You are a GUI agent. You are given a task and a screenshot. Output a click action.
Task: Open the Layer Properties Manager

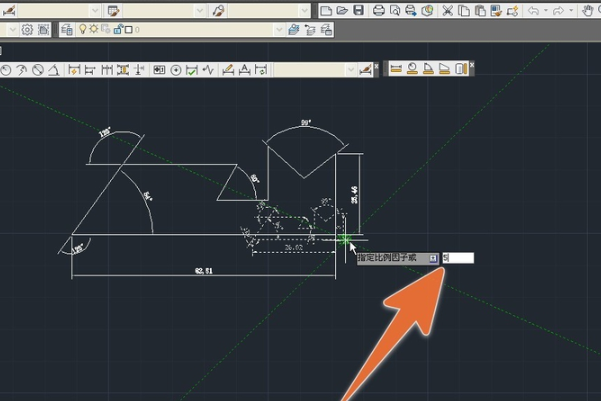[x=67, y=30]
